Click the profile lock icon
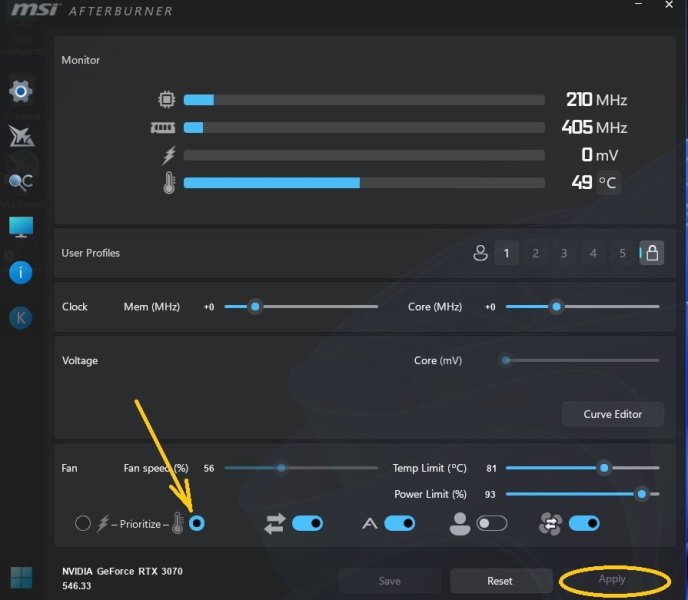Screen dimensions: 688x600 click(651, 253)
